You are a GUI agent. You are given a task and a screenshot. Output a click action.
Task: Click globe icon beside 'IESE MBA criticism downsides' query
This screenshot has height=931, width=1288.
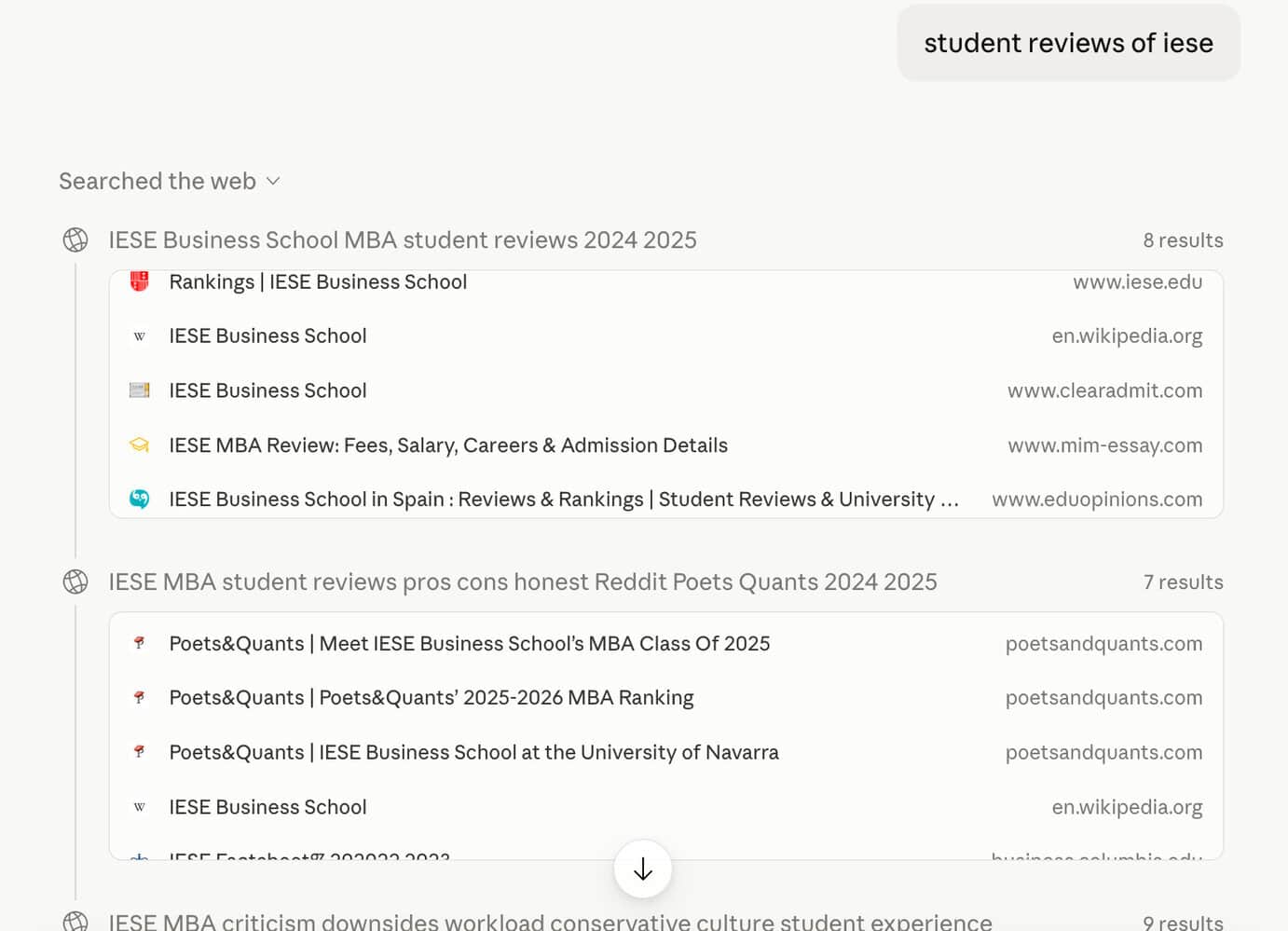pos(75,921)
